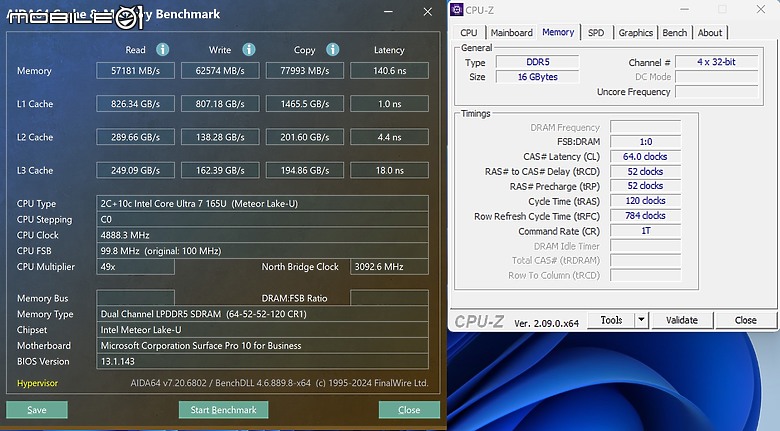780x431 pixels.
Task: Click the CPU Clock 4888.3 MHz value
Action: click(262, 235)
